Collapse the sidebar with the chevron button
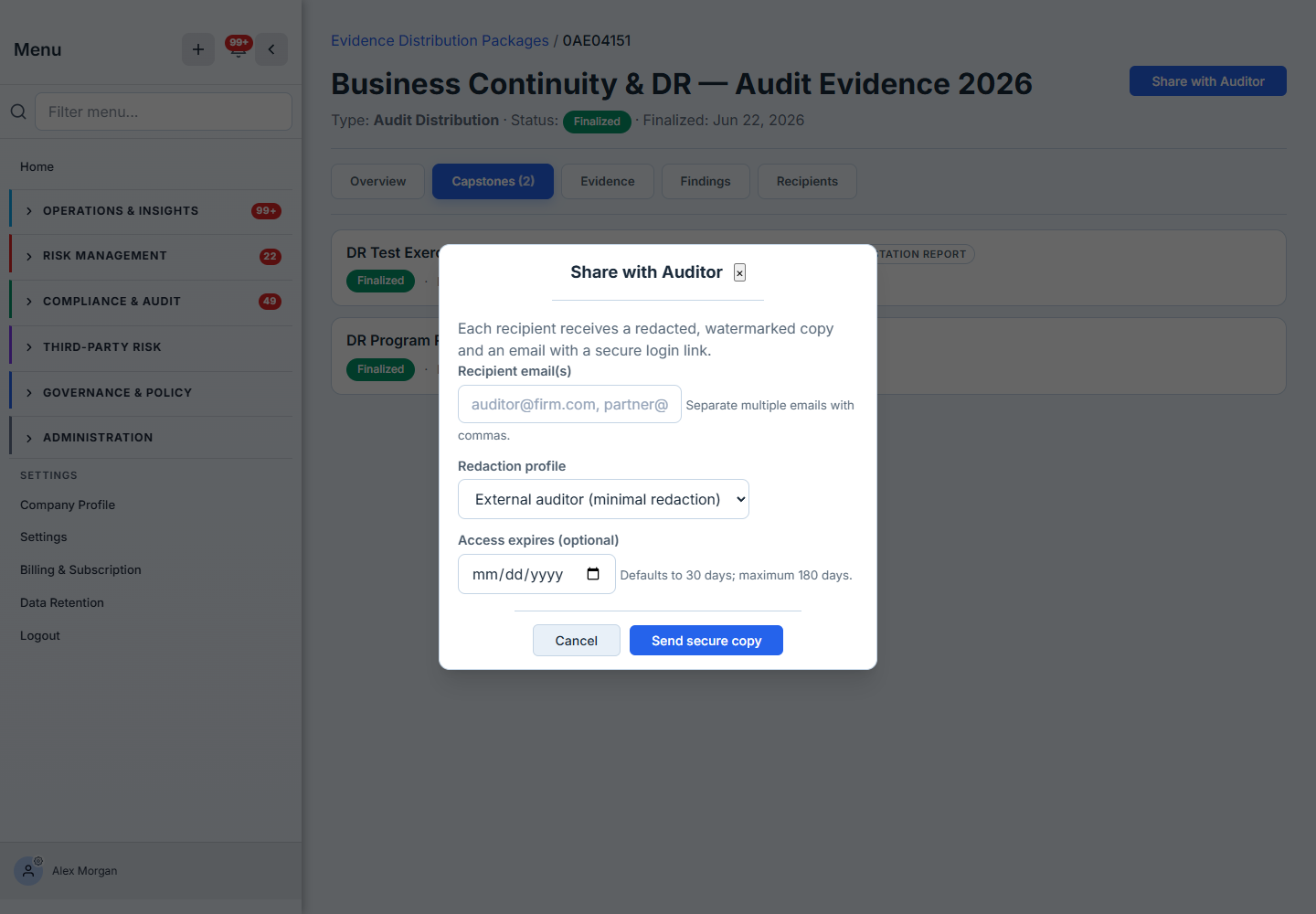1316x914 pixels. [x=271, y=49]
